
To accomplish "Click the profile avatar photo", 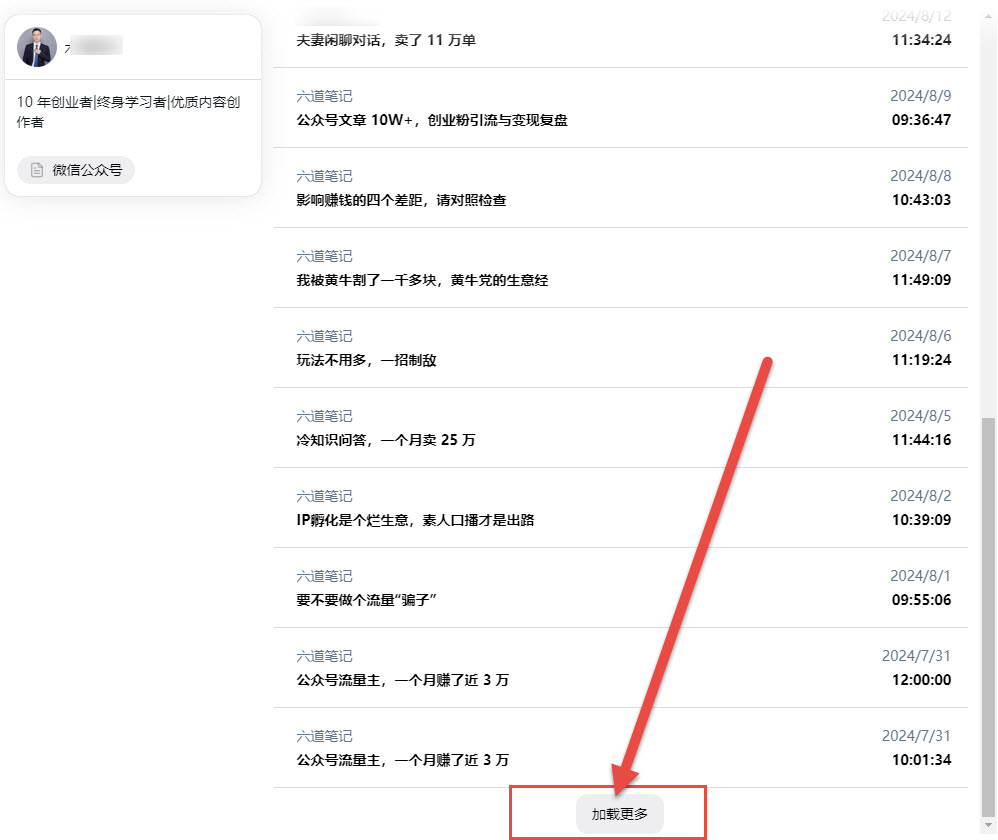I will coord(37,47).
